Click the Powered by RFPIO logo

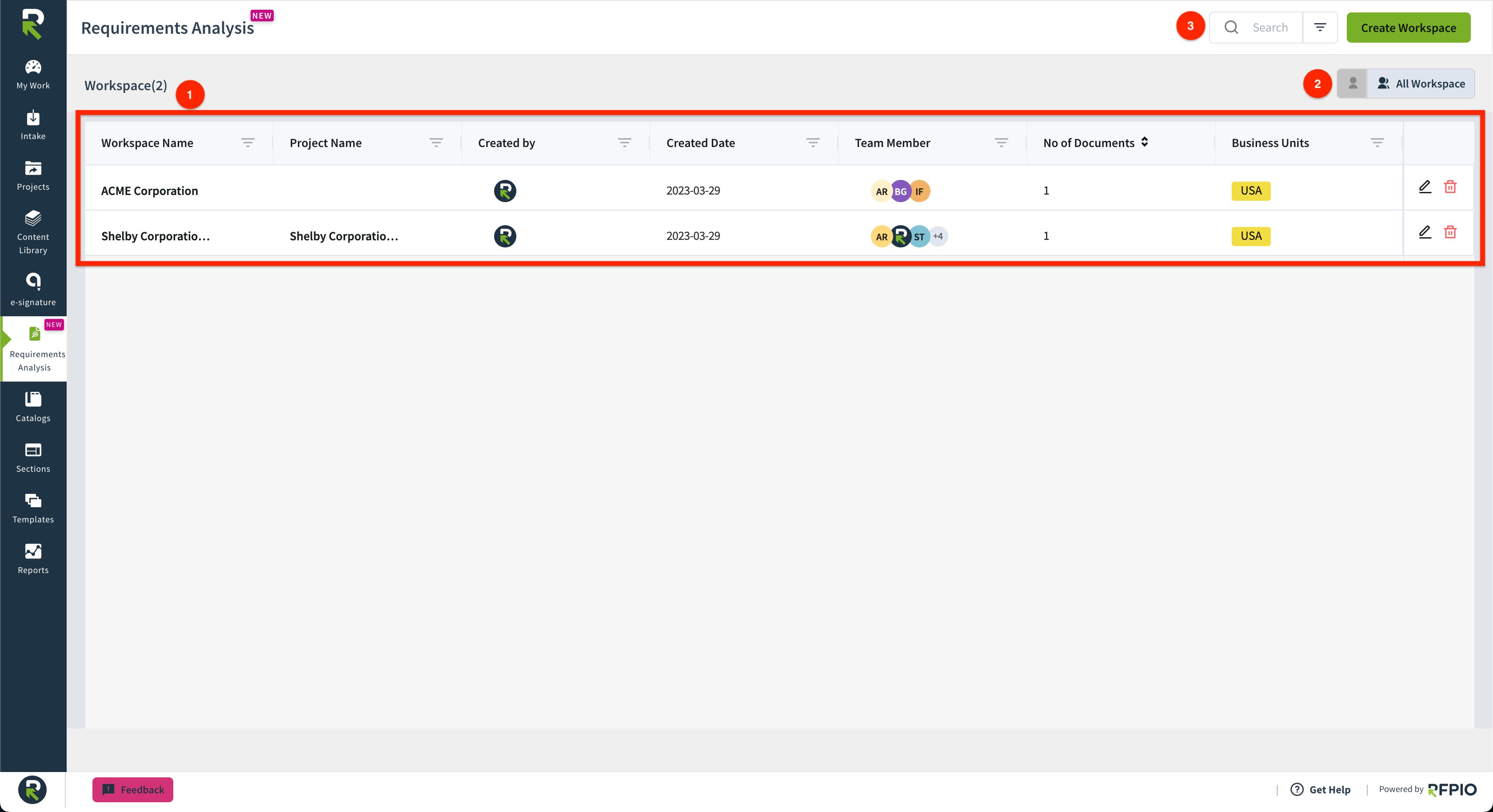(x=1452, y=789)
